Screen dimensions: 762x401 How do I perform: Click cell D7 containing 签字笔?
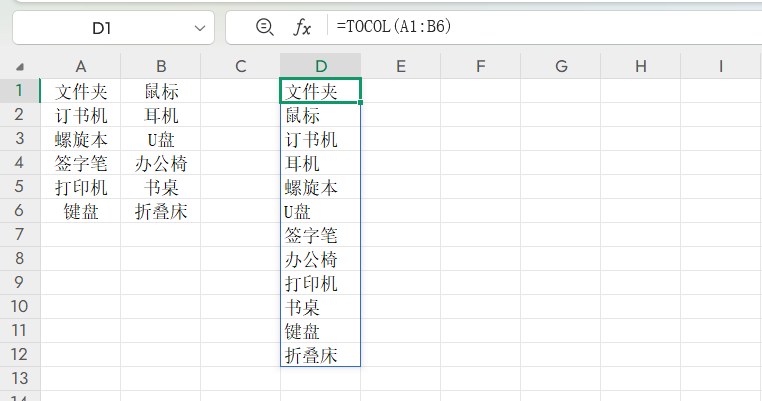point(321,234)
